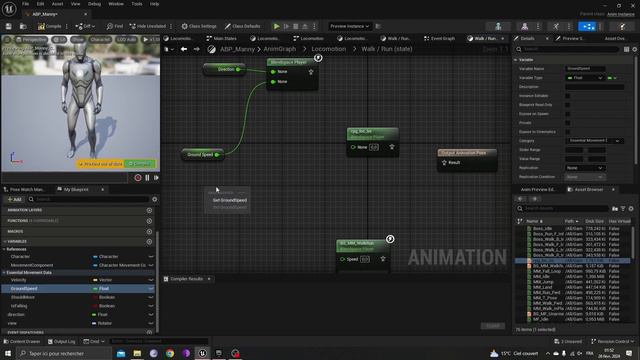Pause the preview animation playback
The image size is (640, 360).
pyautogui.click(x=147, y=178)
